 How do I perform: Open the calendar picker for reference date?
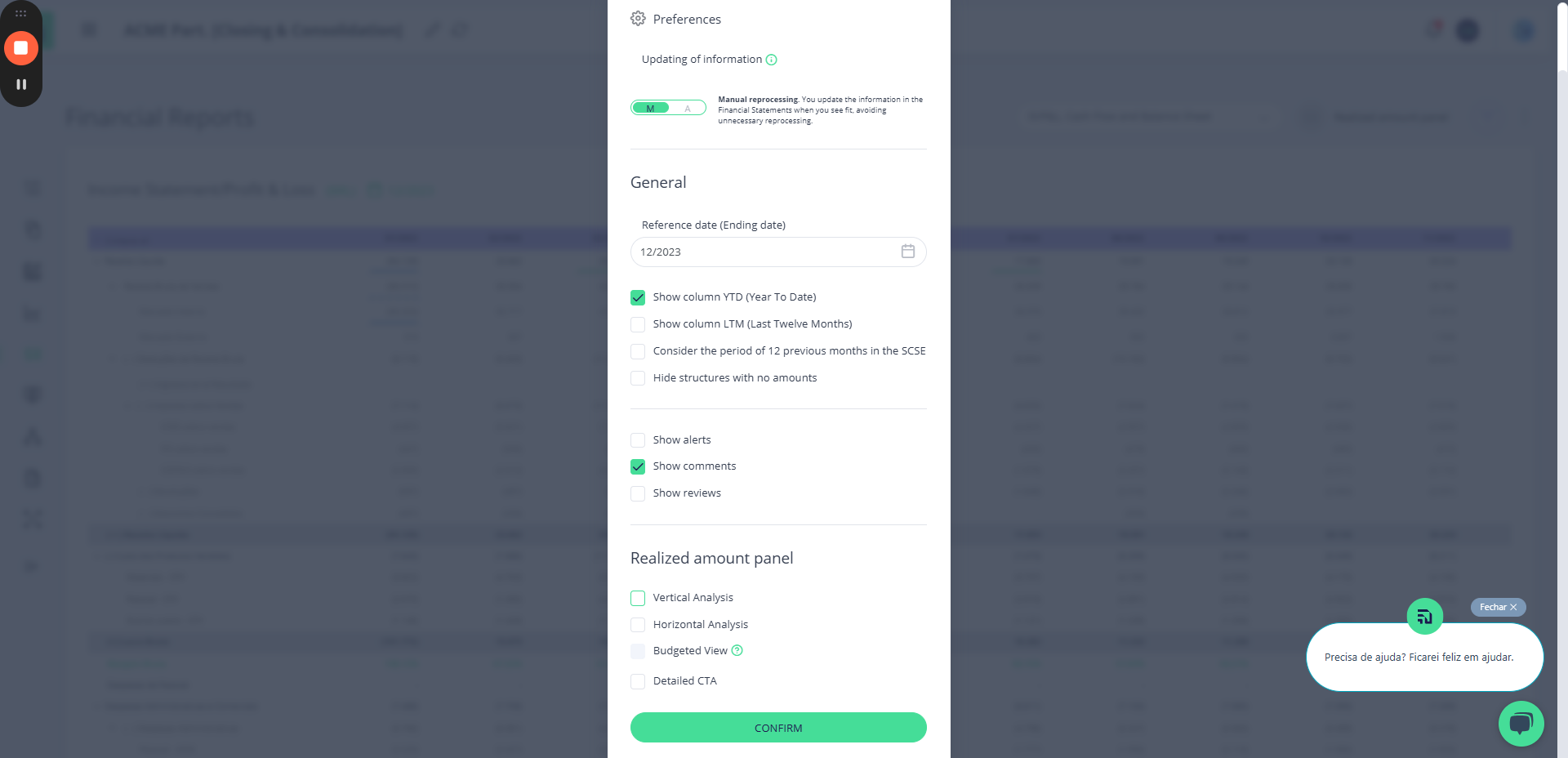tap(907, 252)
